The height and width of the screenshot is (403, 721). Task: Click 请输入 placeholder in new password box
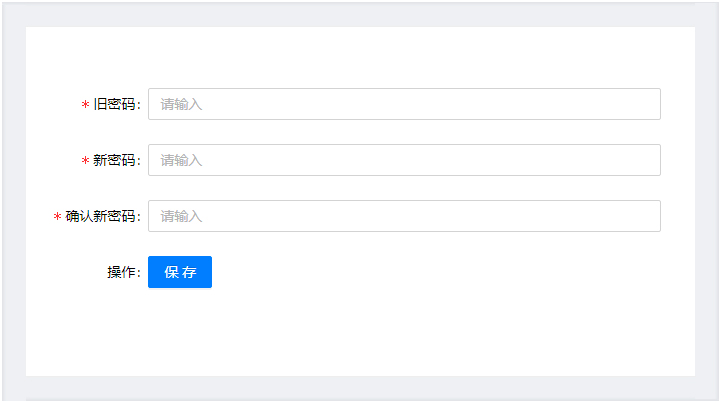[181, 161]
